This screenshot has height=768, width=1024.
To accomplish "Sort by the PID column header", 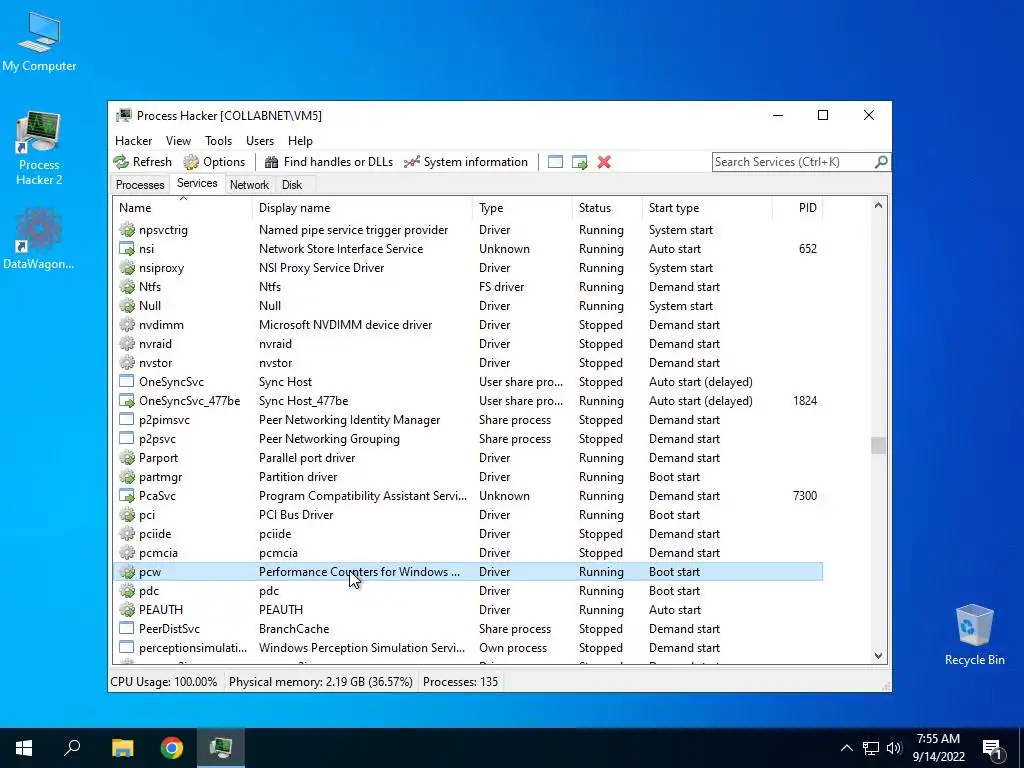I will tap(797, 208).
